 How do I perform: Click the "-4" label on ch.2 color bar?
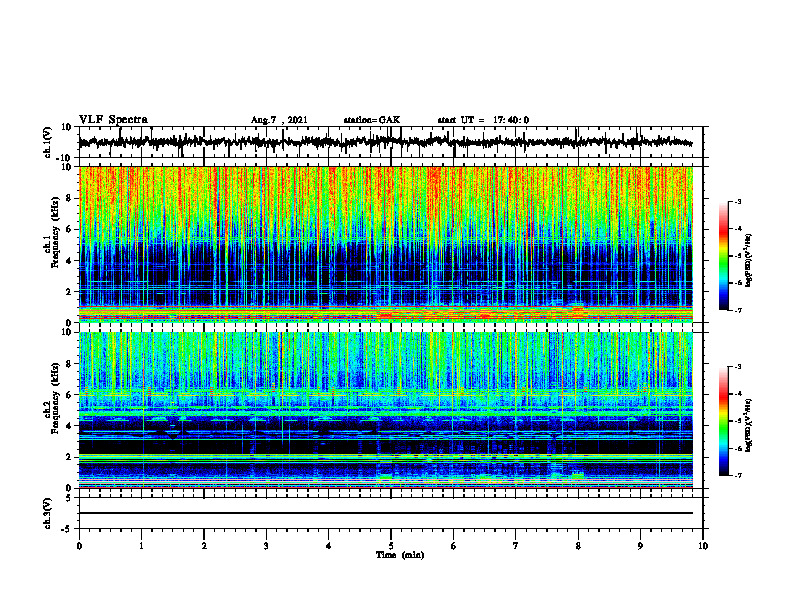737,394
